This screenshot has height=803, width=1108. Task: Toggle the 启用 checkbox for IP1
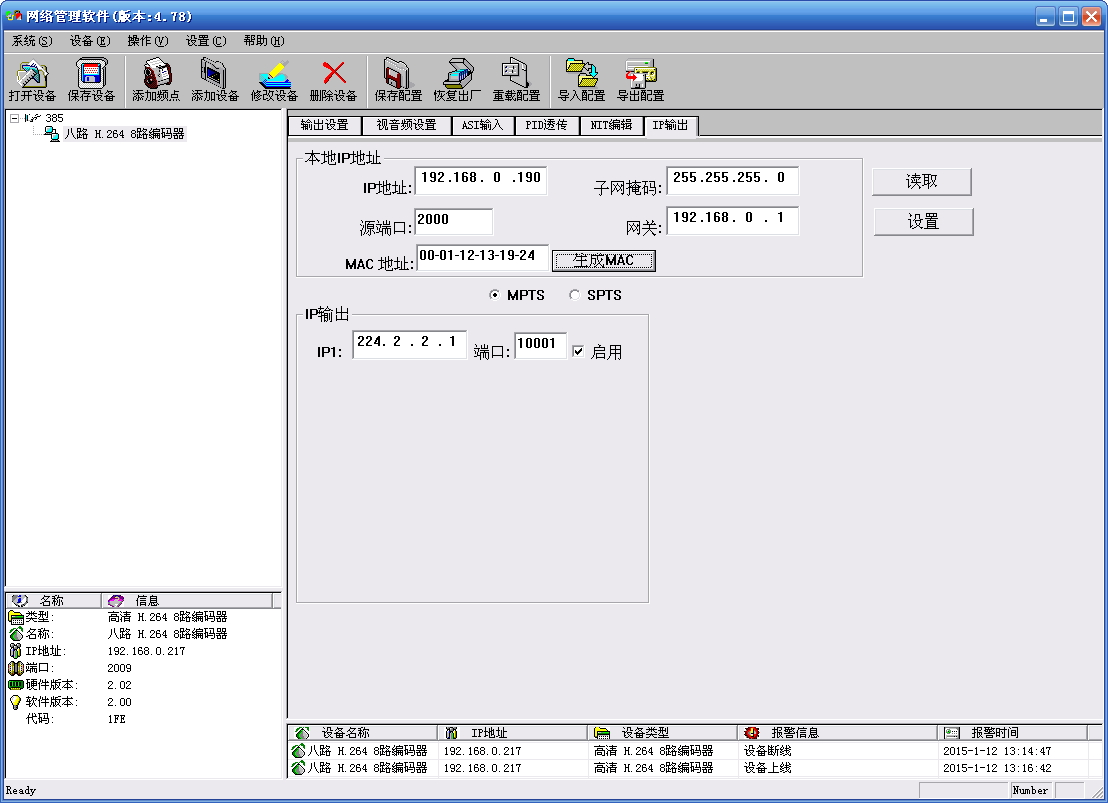pos(578,352)
